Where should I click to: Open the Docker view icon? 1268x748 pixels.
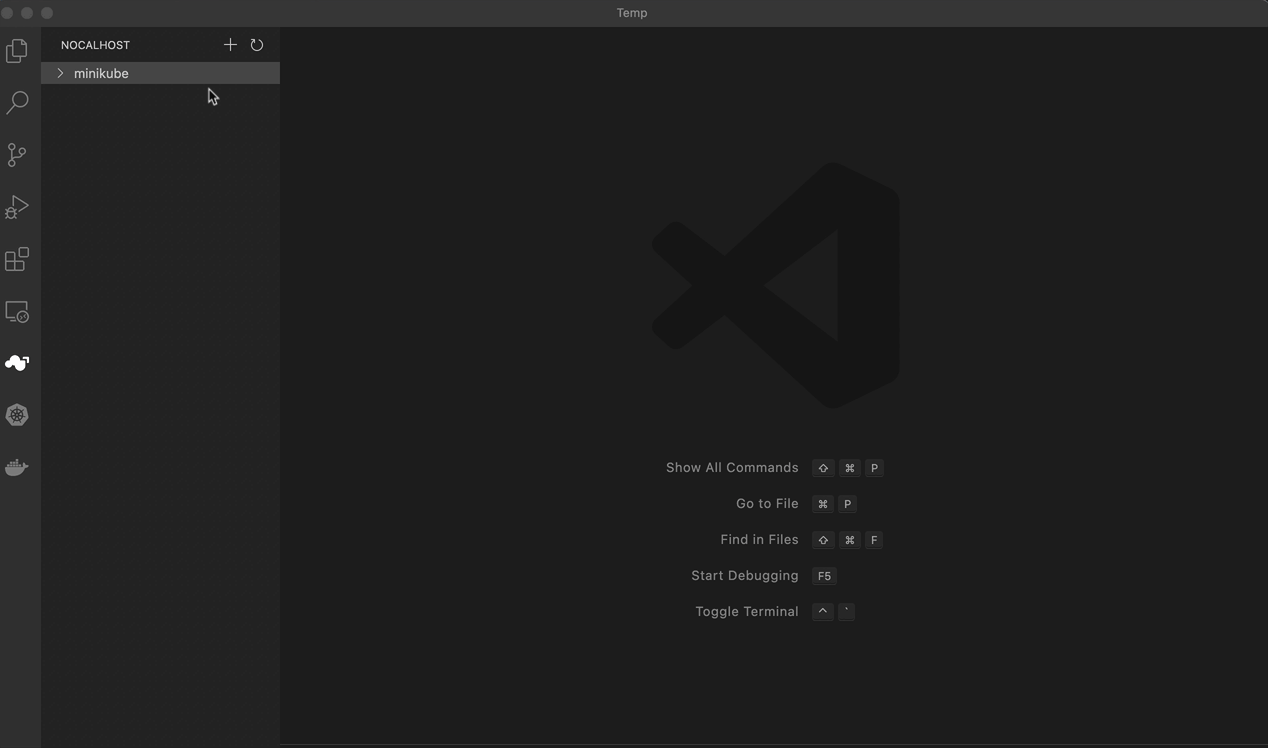[x=17, y=467]
